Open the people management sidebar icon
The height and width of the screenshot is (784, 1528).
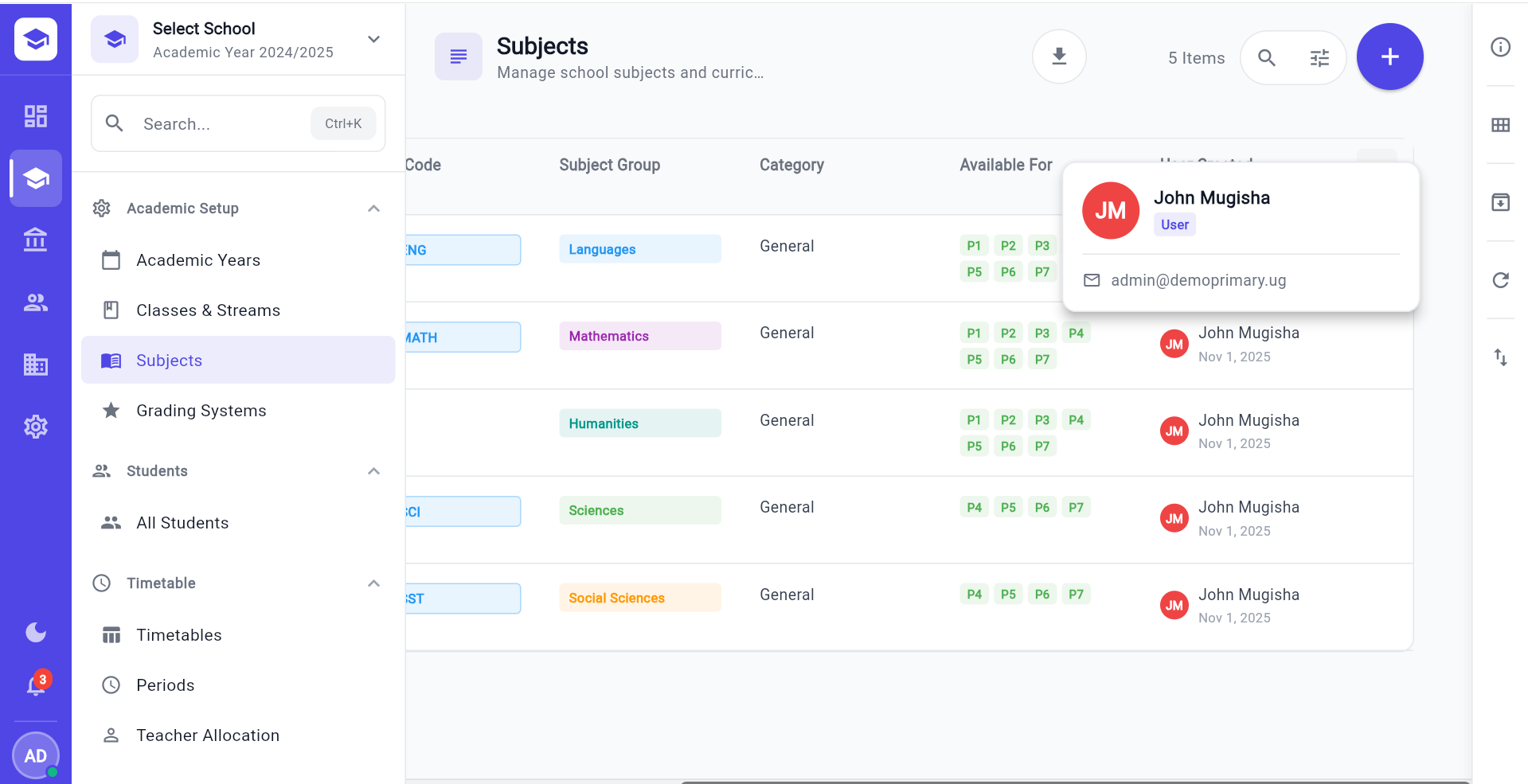click(x=35, y=302)
